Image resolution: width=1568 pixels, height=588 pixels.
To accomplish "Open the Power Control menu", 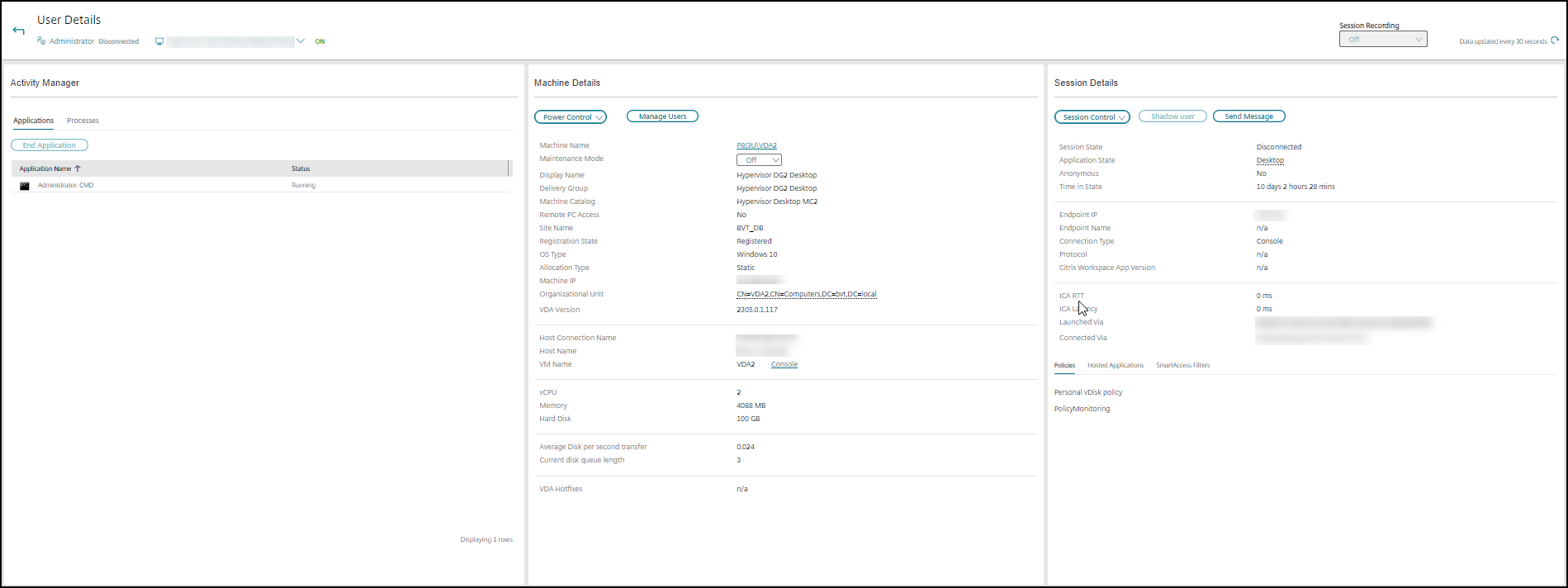I will coord(571,117).
